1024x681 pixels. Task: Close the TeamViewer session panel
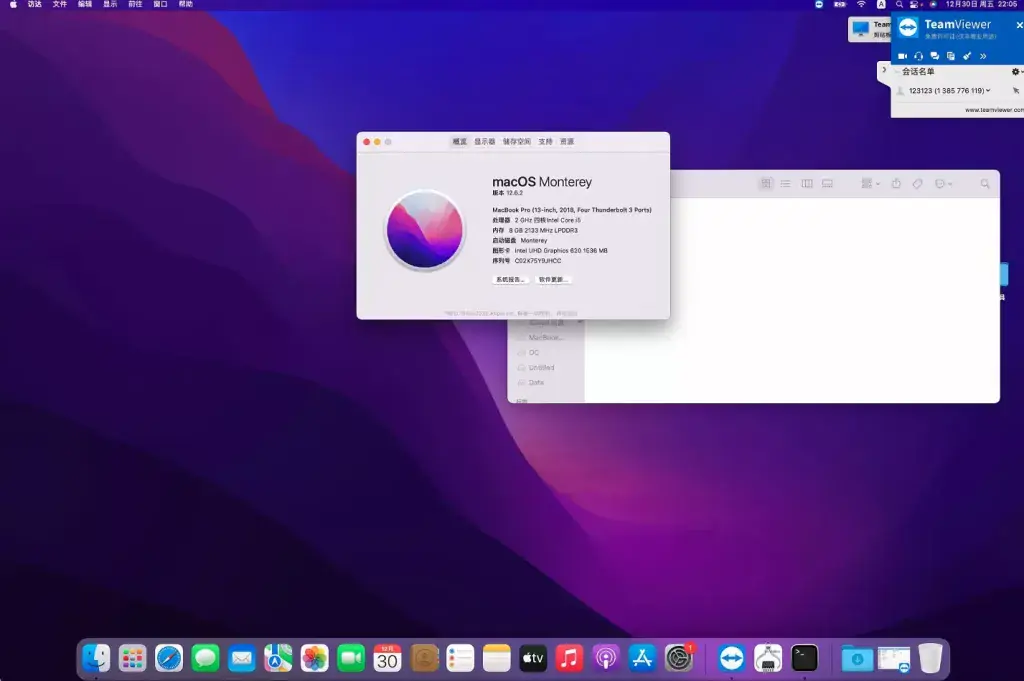click(1019, 25)
